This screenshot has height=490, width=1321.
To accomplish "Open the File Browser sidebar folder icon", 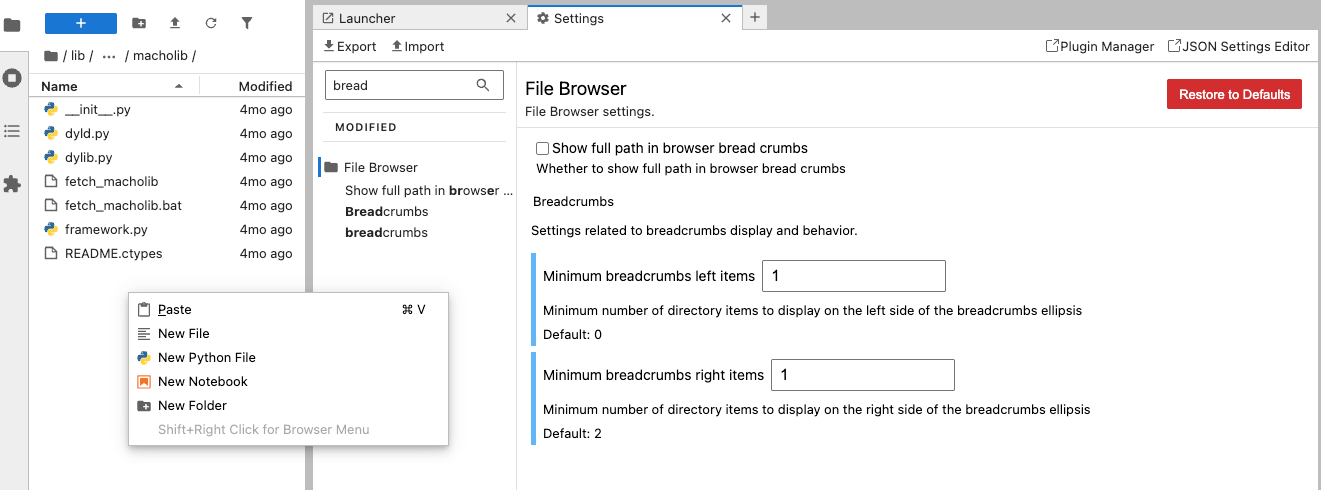I will 12,26.
